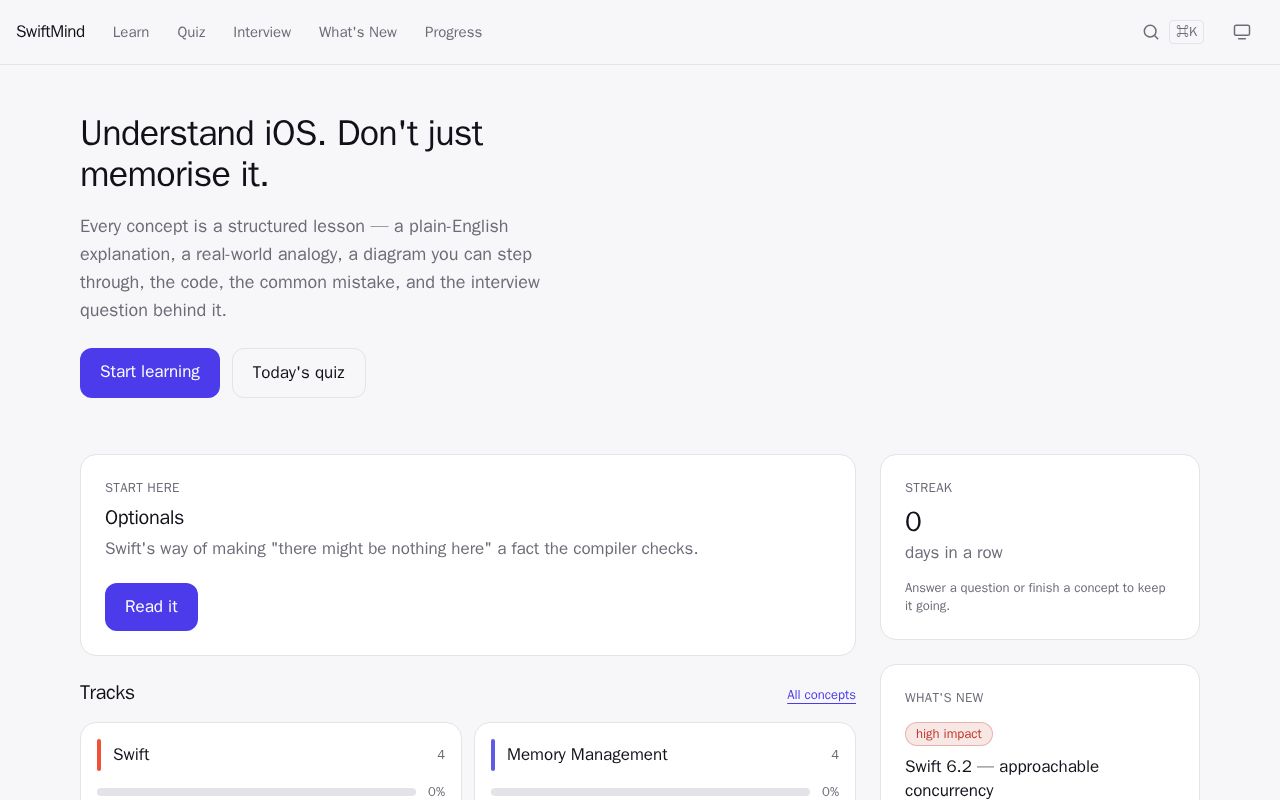Go to SwiftMind home logo
Image resolution: width=1280 pixels, height=800 pixels.
(x=50, y=32)
